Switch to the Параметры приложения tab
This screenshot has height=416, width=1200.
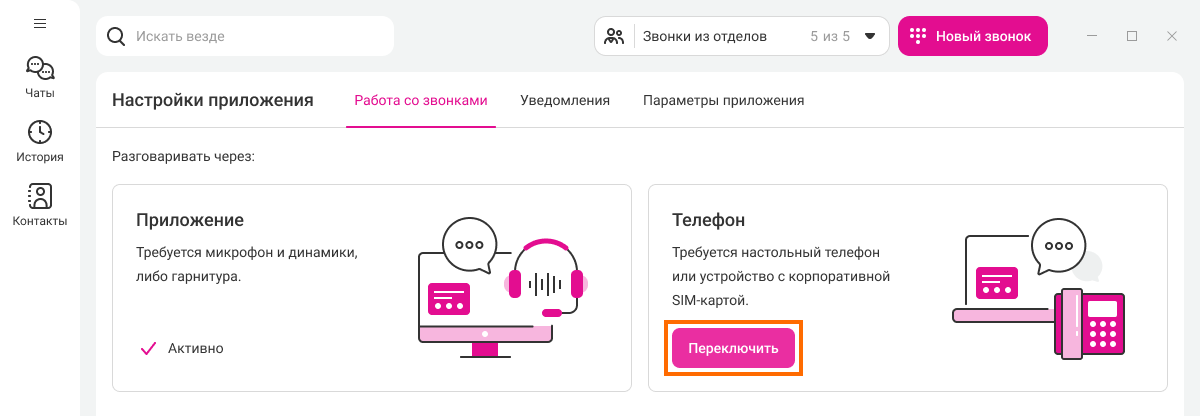(724, 101)
